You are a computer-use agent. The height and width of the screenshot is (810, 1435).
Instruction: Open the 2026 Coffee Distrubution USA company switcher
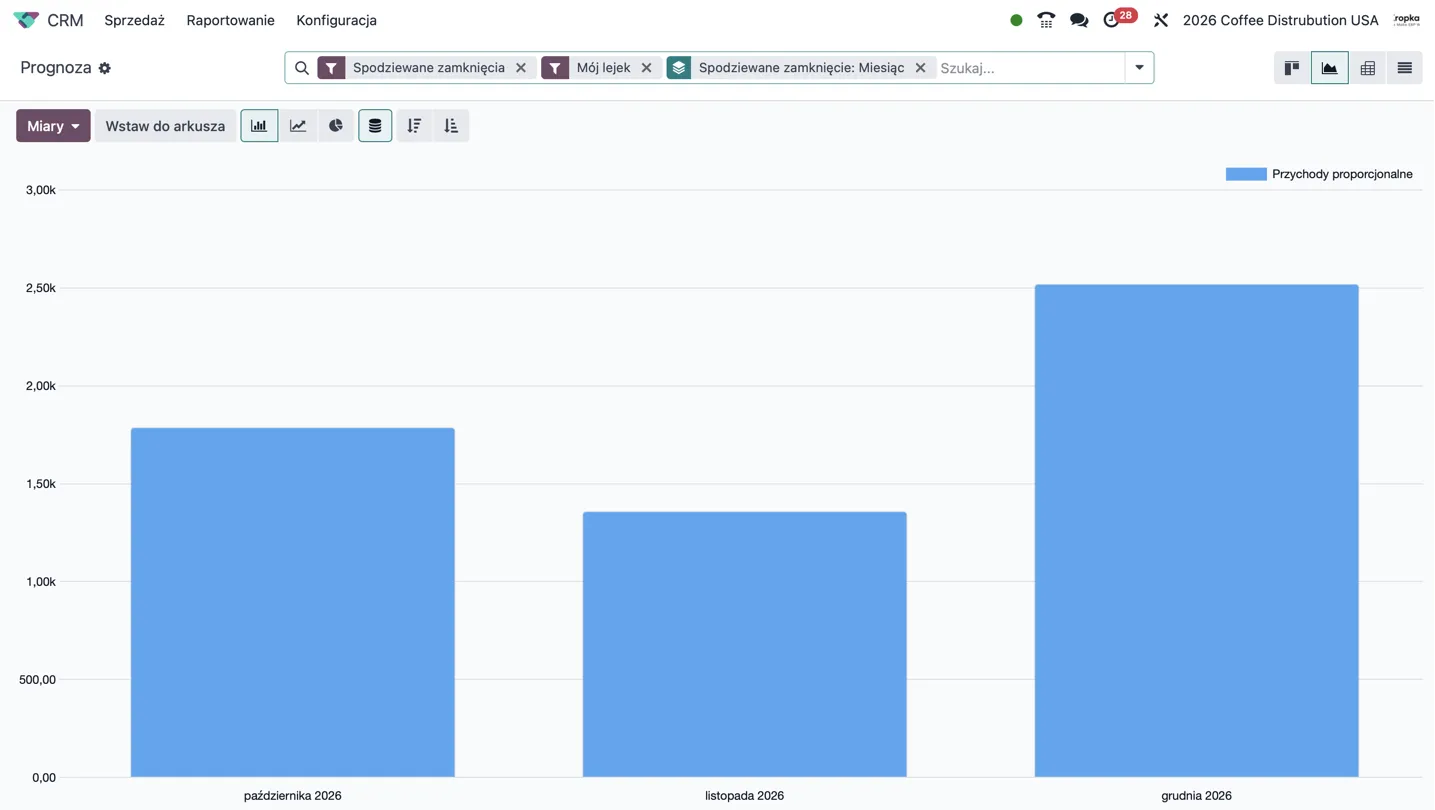[1280, 20]
